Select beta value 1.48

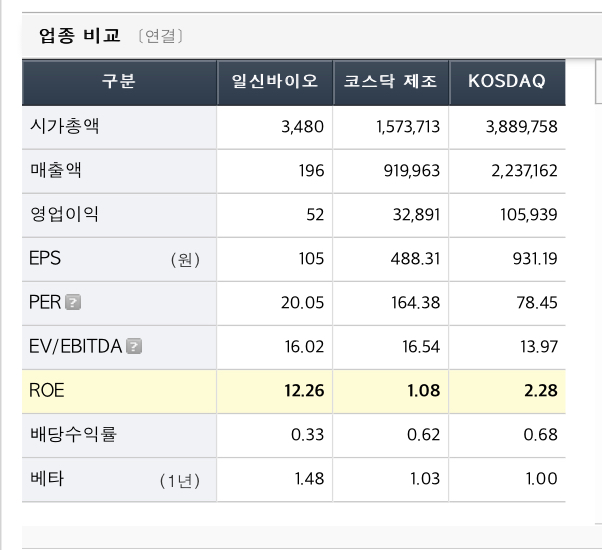pyautogui.click(x=309, y=479)
